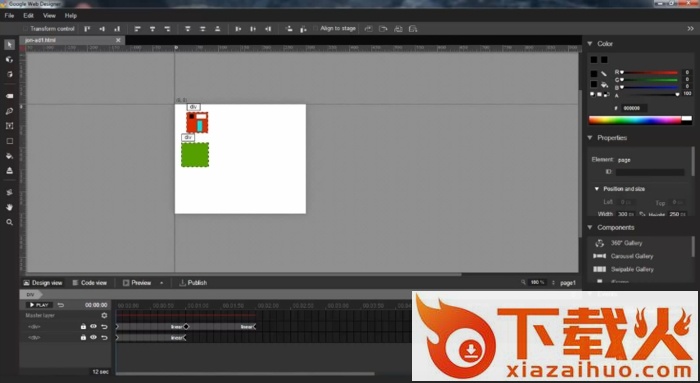Select the Selection arrow tool
Screen dimensions: 700x383
pyautogui.click(x=9, y=45)
